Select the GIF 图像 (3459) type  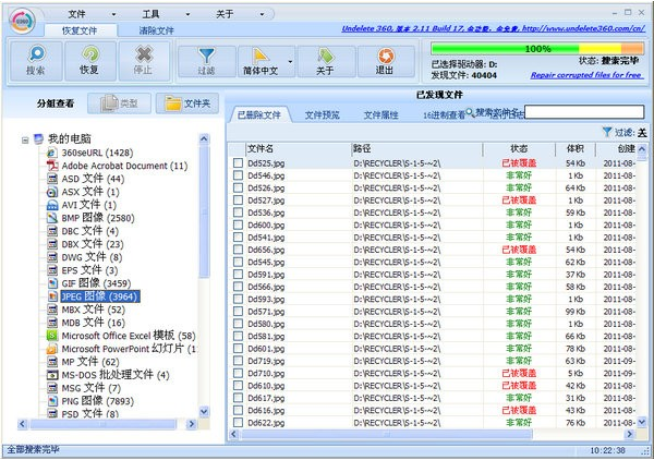(x=96, y=283)
